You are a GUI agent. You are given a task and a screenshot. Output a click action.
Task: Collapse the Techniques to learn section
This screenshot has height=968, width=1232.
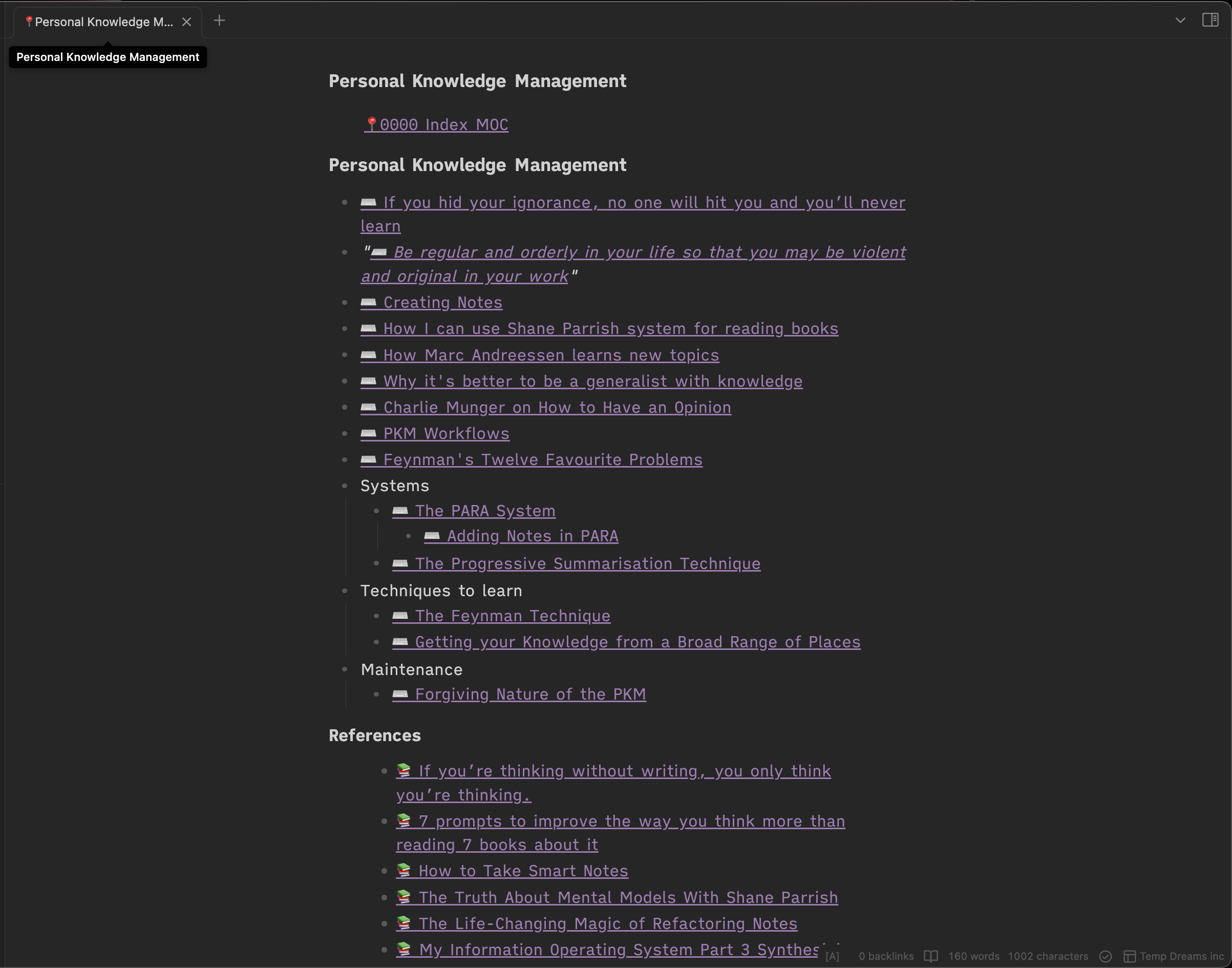pyautogui.click(x=345, y=591)
